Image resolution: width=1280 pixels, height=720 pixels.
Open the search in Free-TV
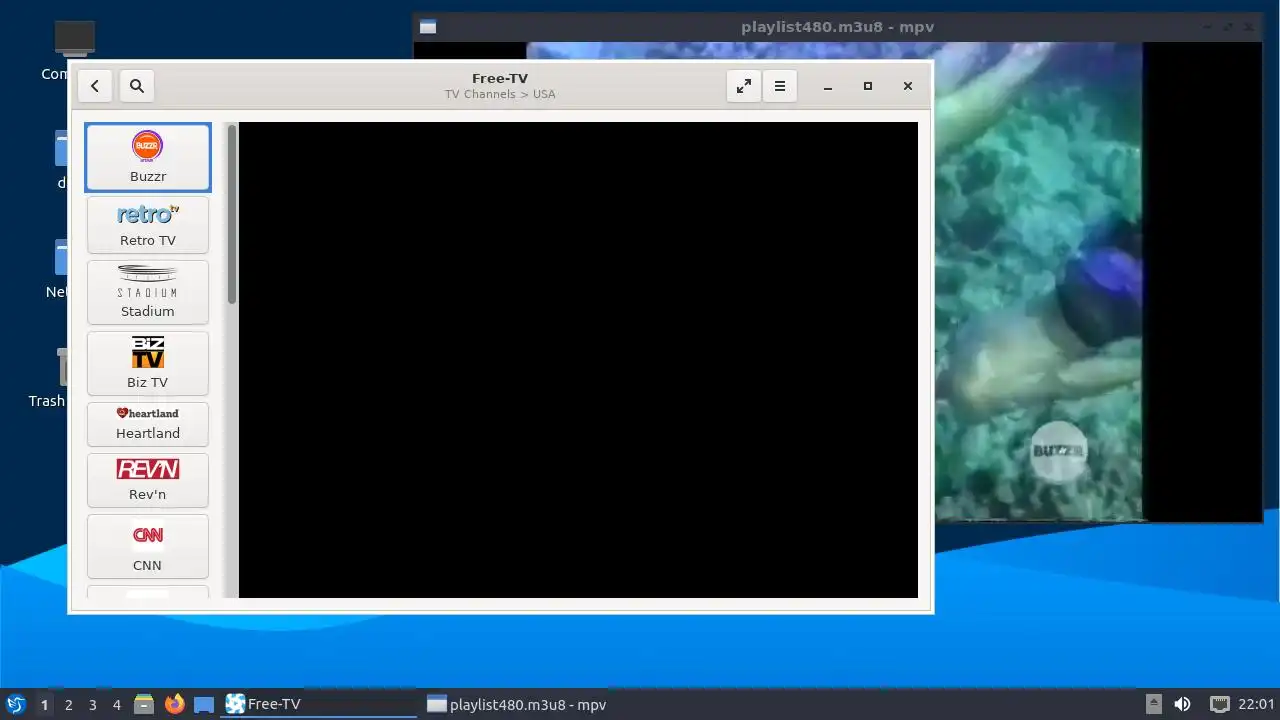137,86
